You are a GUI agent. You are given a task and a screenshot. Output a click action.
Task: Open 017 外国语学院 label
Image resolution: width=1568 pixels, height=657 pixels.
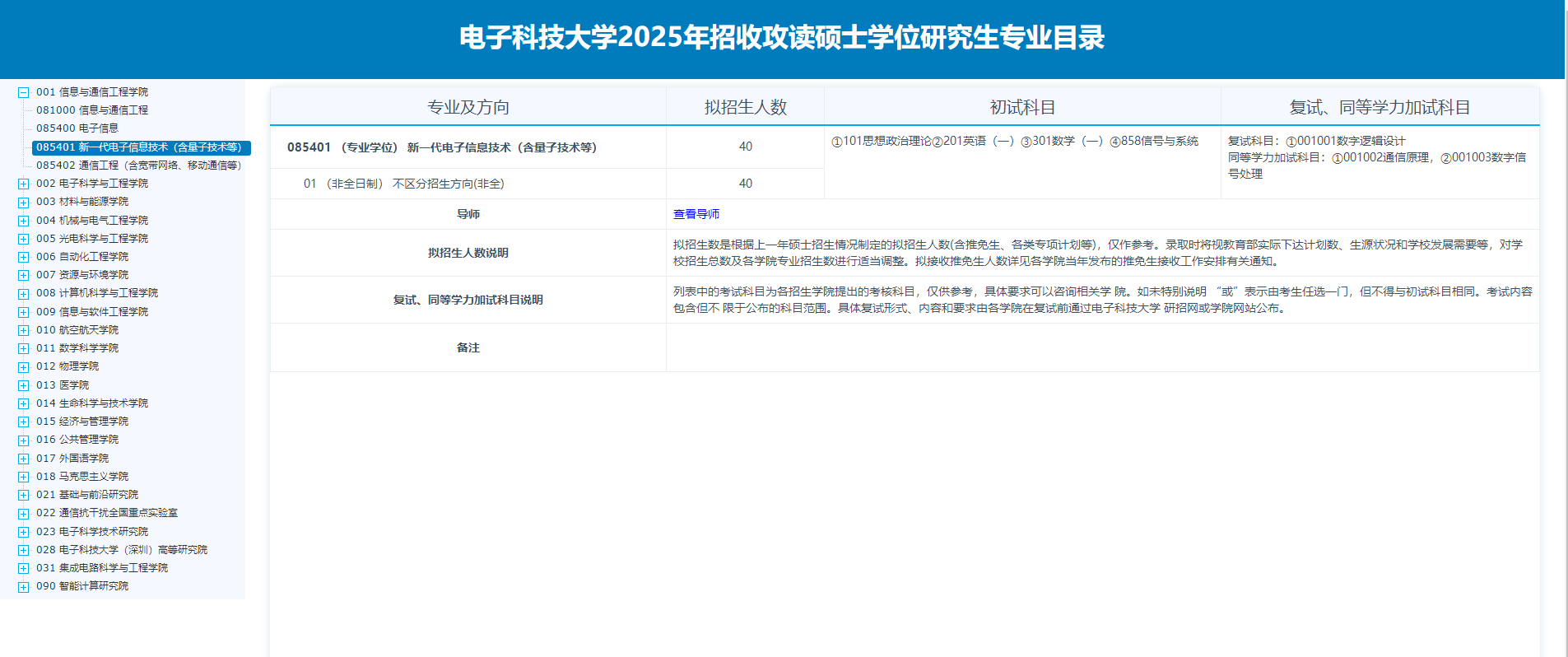72,459
